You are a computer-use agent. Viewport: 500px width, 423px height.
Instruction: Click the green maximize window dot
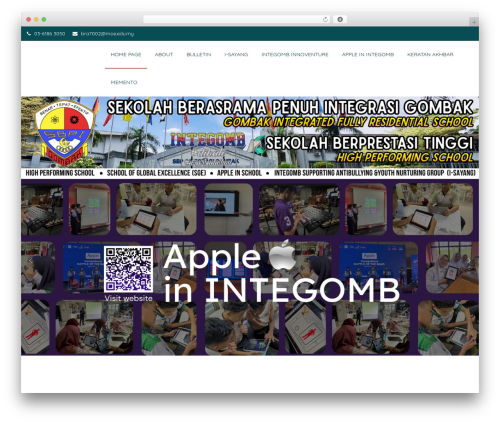44,19
